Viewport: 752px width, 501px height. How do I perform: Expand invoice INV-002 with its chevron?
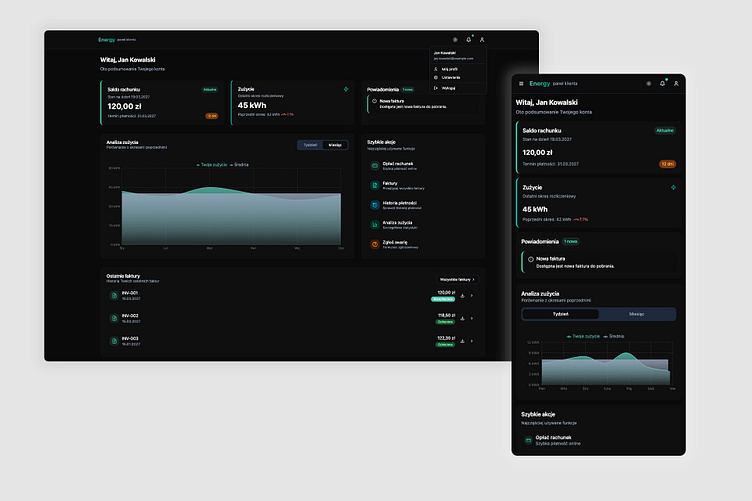[472, 318]
